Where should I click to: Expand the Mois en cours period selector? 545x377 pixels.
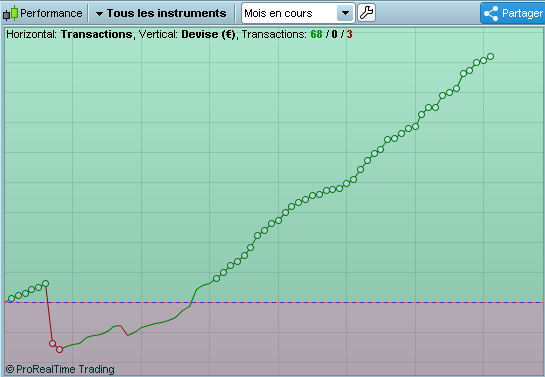(298, 13)
